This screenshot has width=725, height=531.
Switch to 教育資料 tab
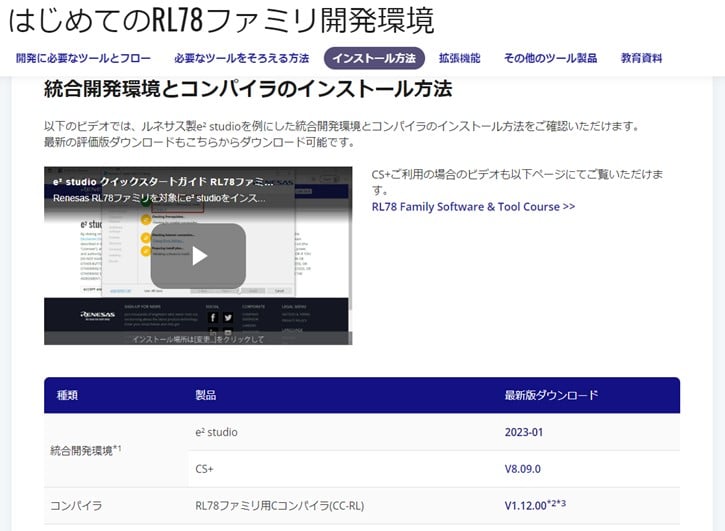pyautogui.click(x=642, y=58)
